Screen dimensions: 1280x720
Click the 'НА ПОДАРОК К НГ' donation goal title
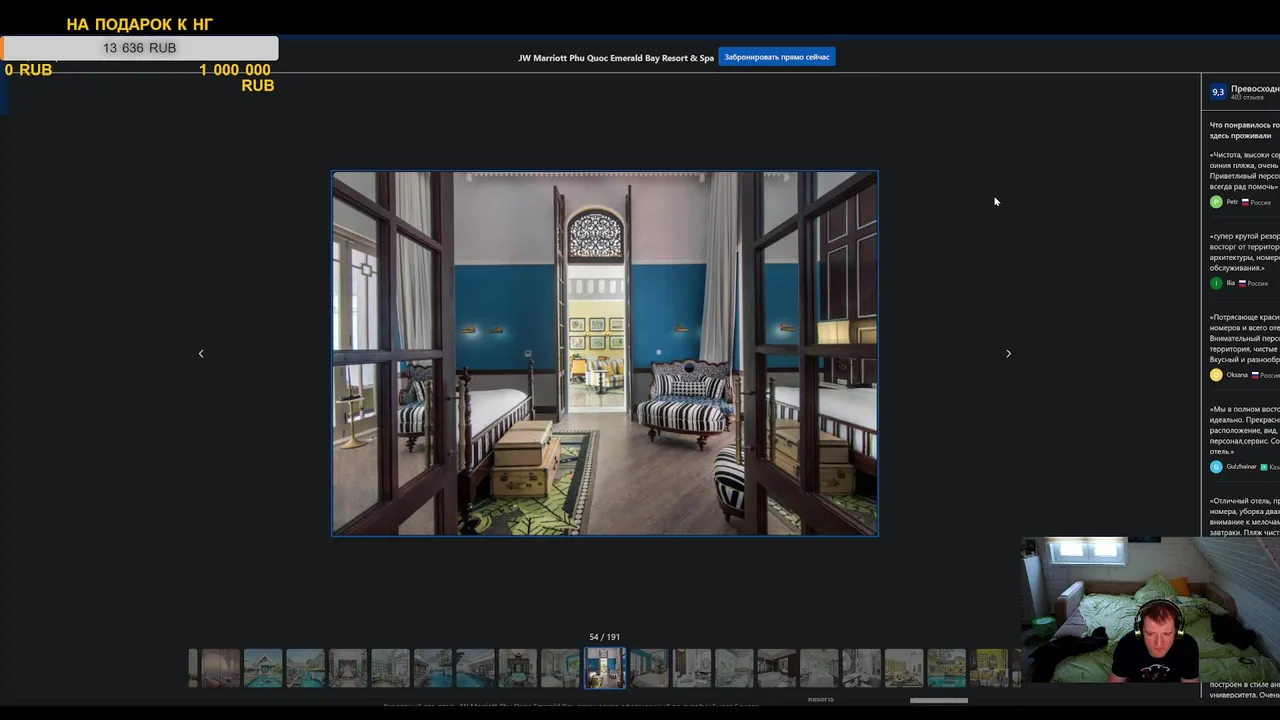coord(140,24)
